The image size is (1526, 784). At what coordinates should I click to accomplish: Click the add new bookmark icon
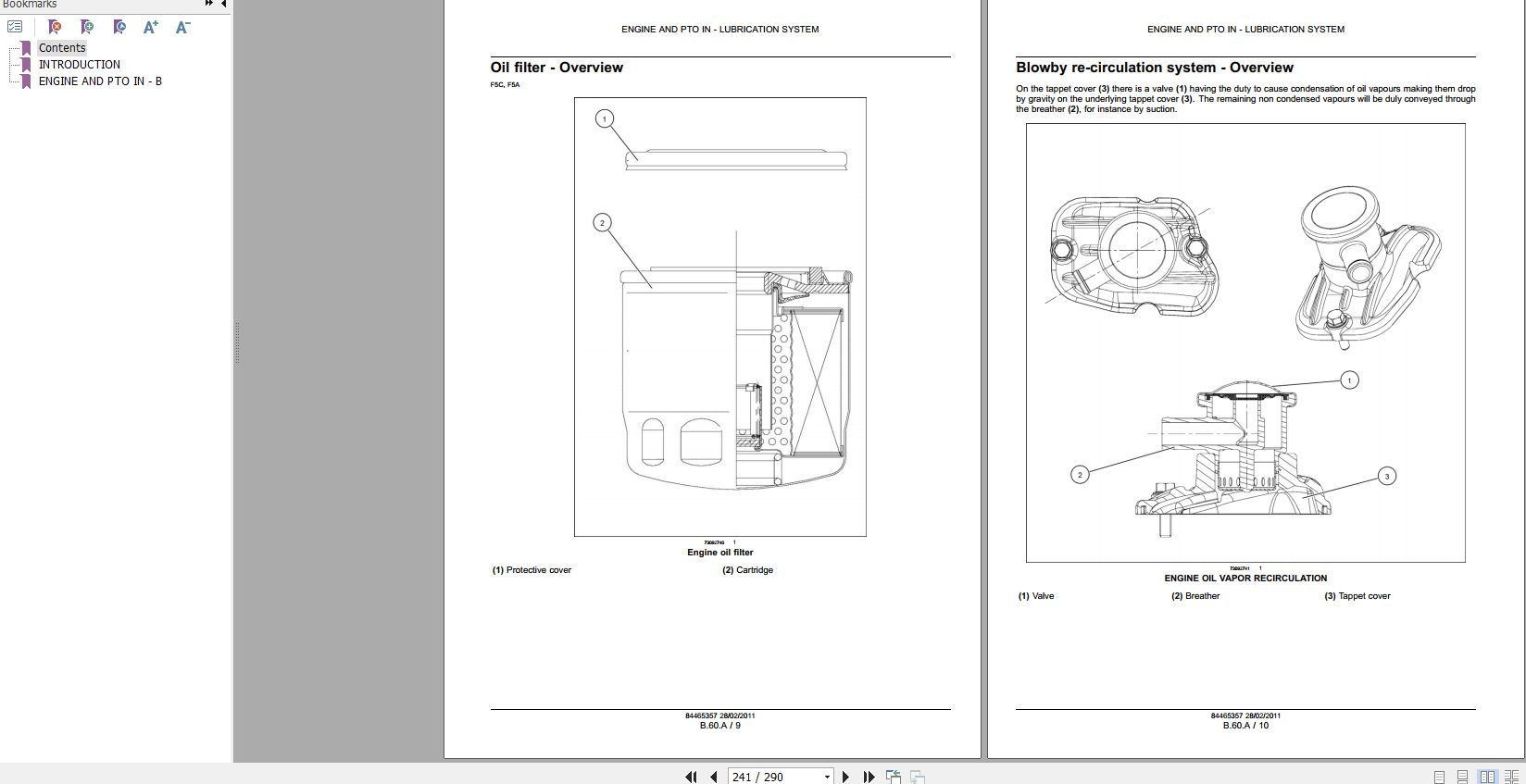87,27
